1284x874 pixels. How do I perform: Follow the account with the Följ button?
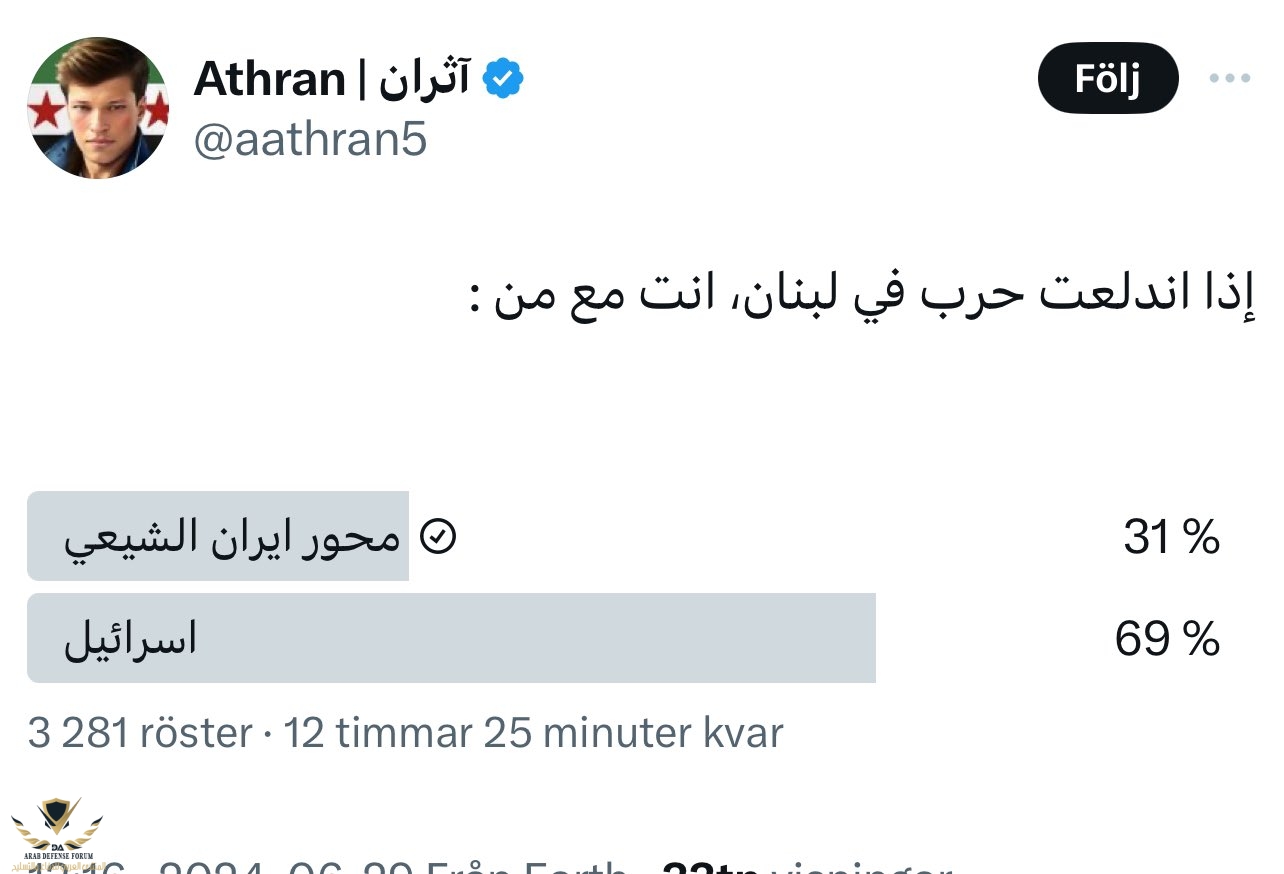click(1108, 78)
